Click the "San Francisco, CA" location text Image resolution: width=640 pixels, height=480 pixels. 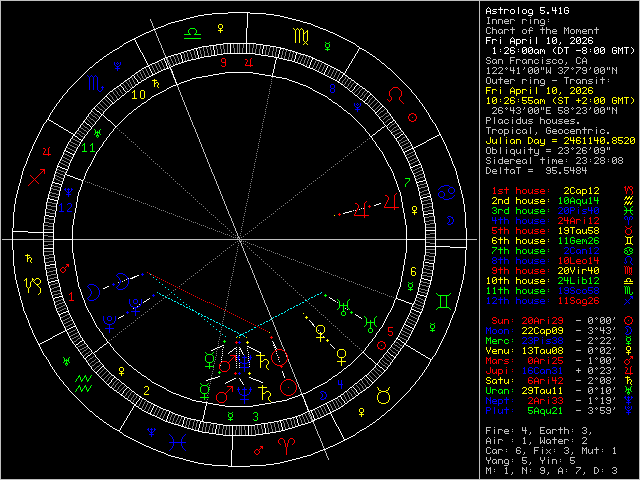tap(536, 60)
